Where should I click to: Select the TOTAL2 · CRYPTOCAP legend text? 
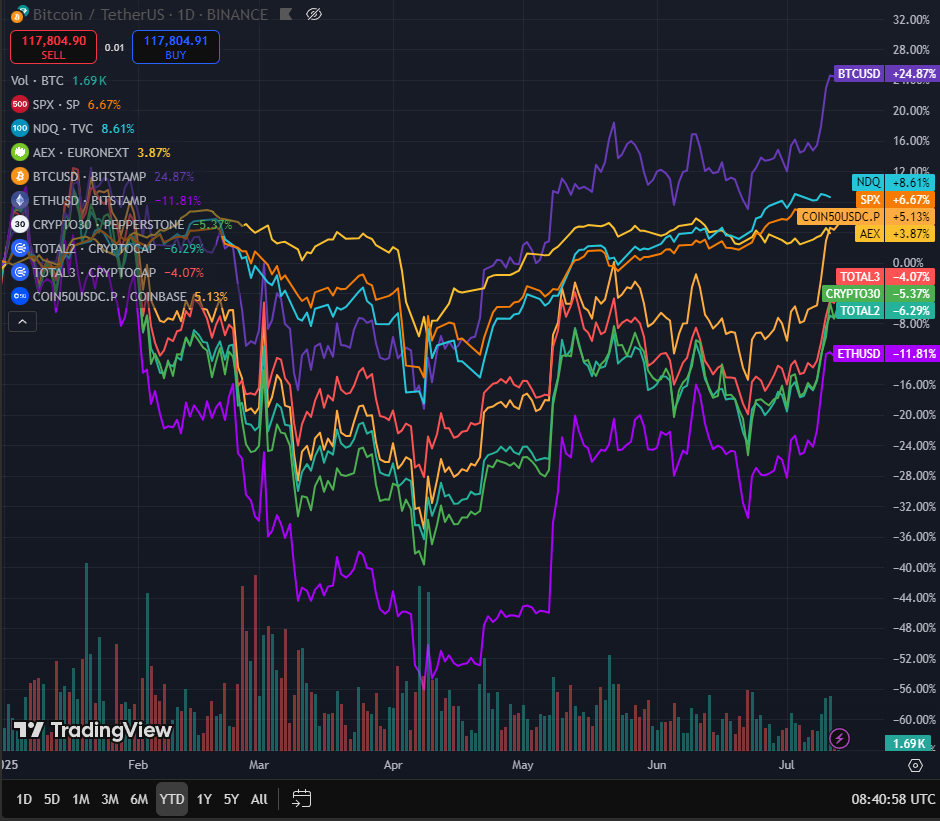[94, 248]
